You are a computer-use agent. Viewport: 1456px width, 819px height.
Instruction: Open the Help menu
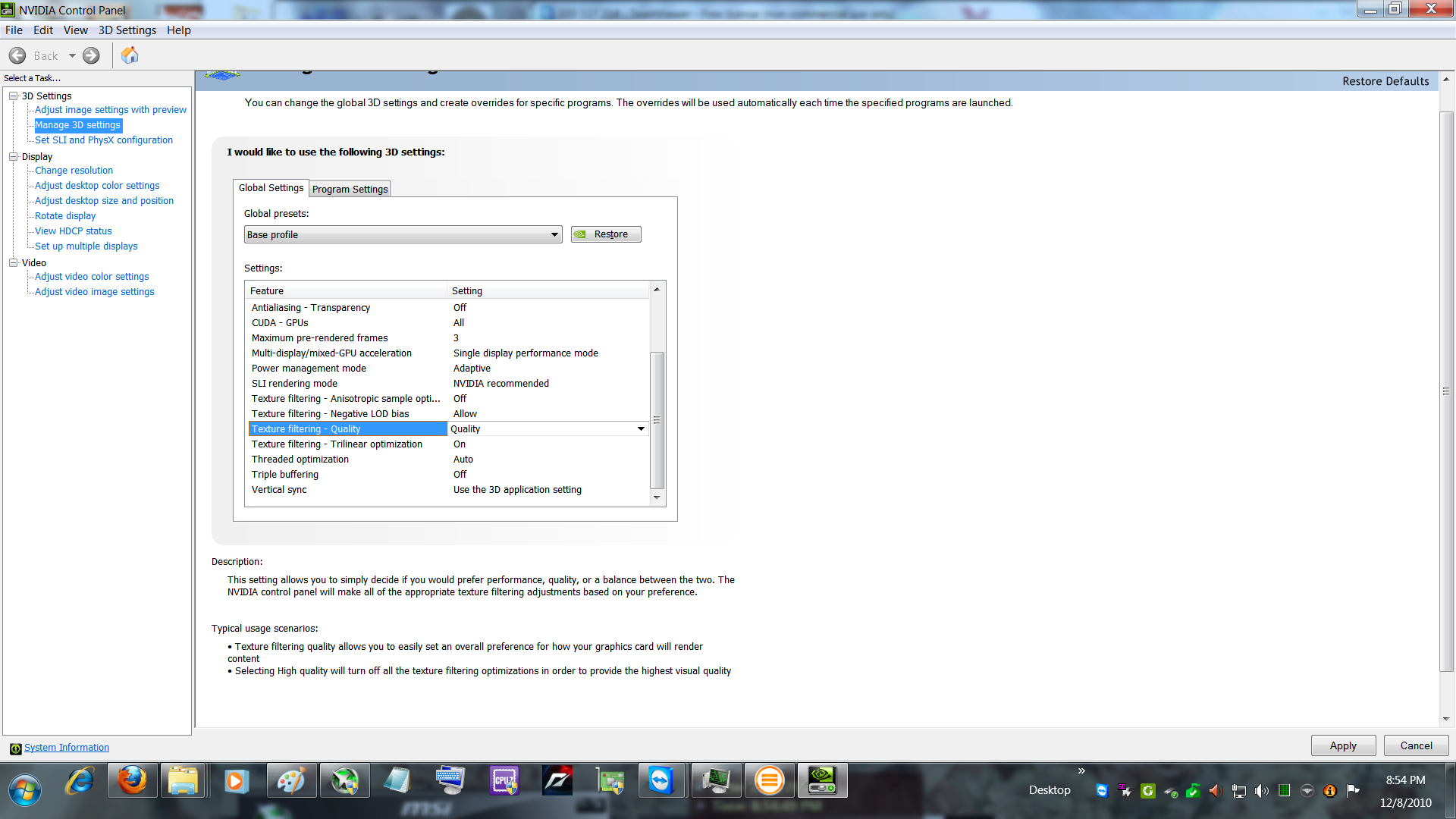tap(179, 30)
